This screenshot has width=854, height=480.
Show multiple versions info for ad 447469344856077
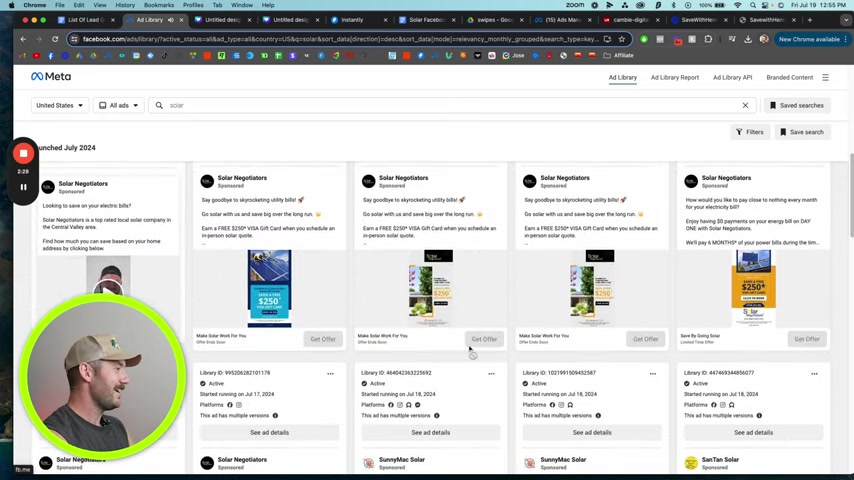point(759,416)
